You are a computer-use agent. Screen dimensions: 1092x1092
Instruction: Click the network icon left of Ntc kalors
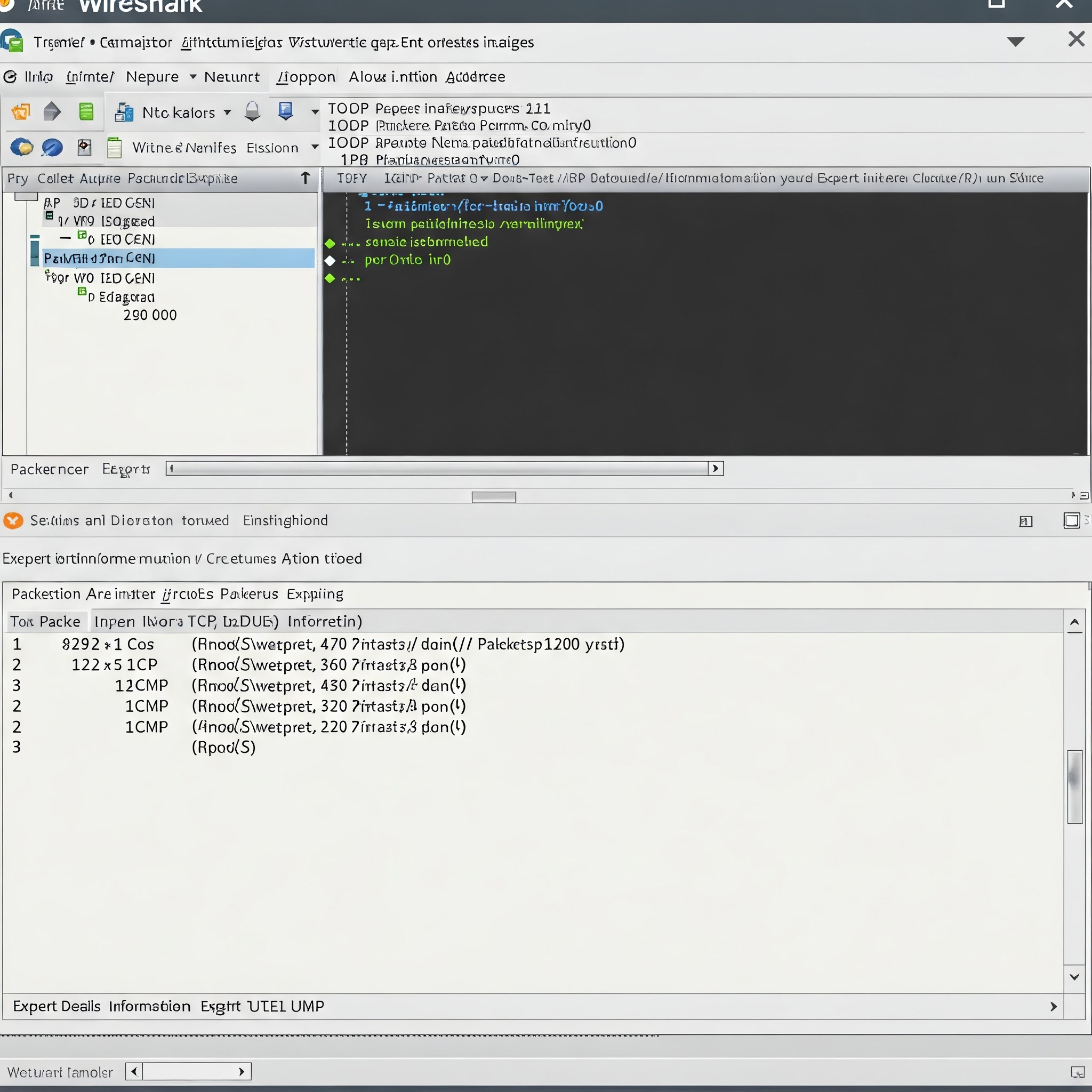pyautogui.click(x=124, y=113)
